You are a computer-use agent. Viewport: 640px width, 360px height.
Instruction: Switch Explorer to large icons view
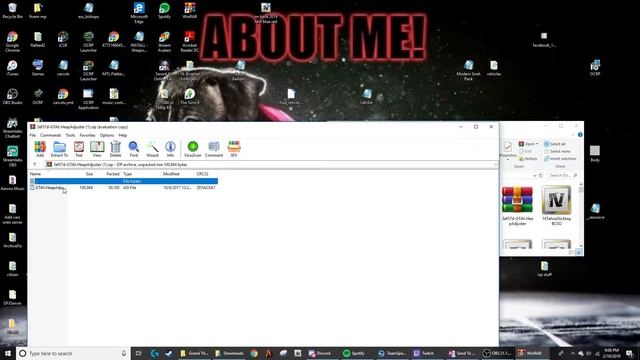coord(579,253)
